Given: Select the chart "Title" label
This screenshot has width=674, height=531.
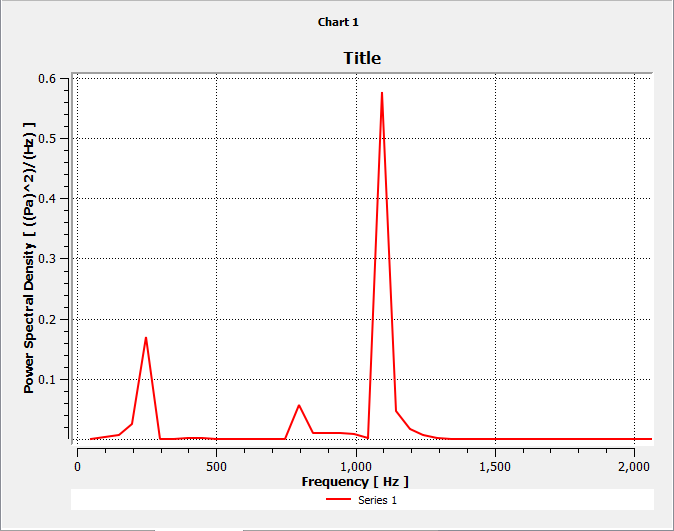Looking at the screenshot, I should 362,58.
